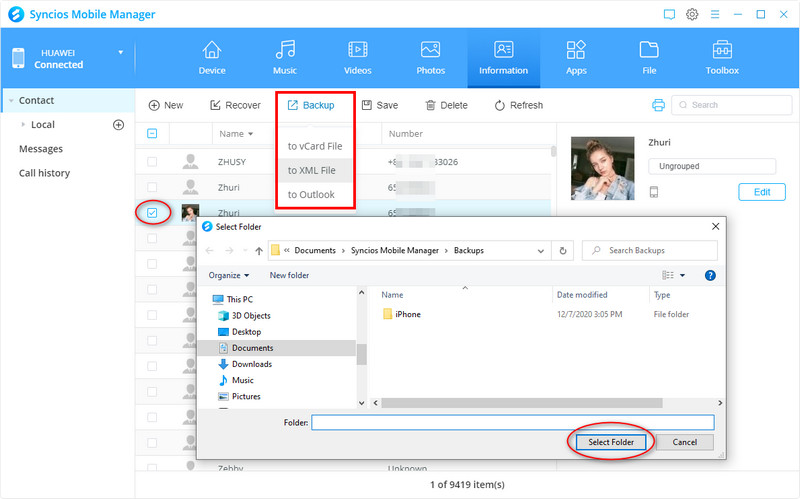Screen dimensions: 800x499
Task: Open the File tab
Action: [x=649, y=58]
